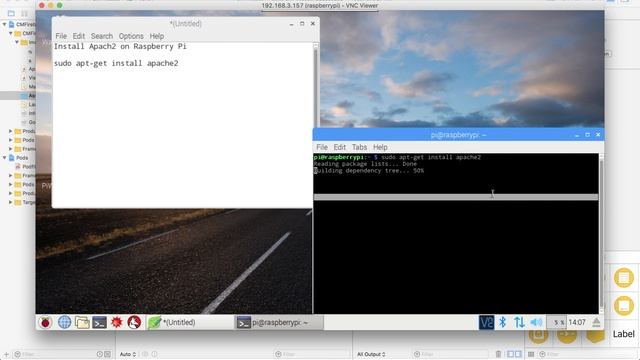The height and width of the screenshot is (360, 640).
Task: Click the network arrows tray icon
Action: 519,322
